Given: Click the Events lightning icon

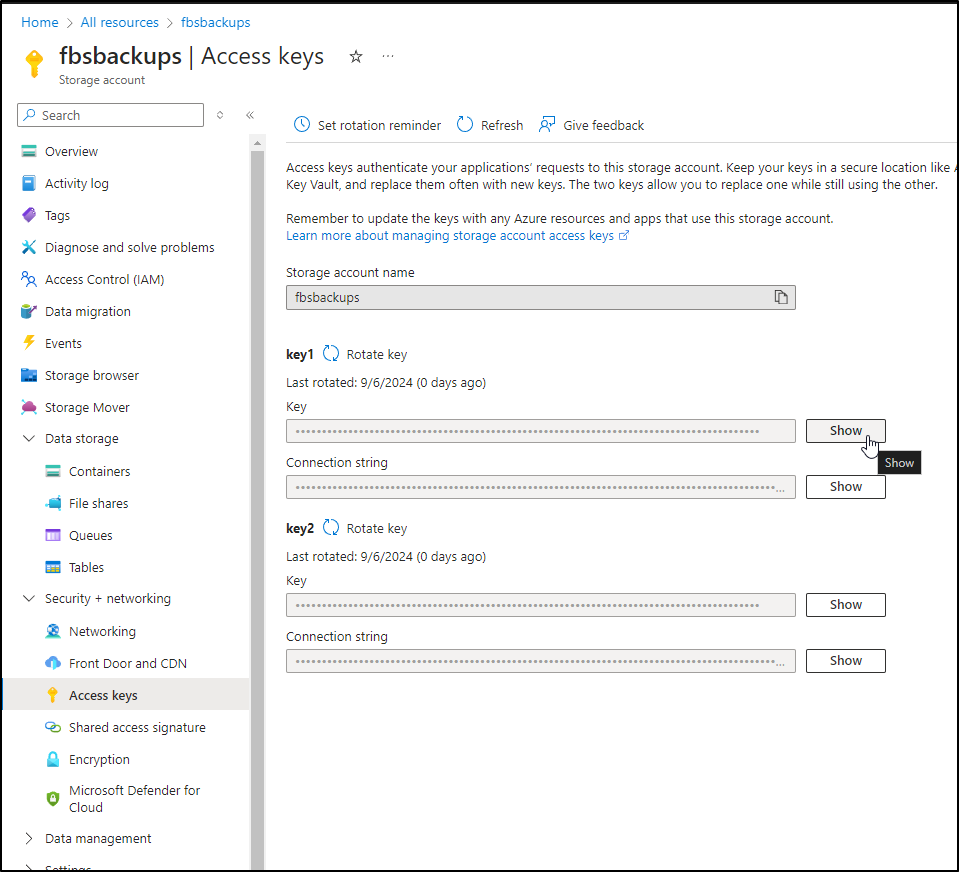Looking at the screenshot, I should click(29, 342).
